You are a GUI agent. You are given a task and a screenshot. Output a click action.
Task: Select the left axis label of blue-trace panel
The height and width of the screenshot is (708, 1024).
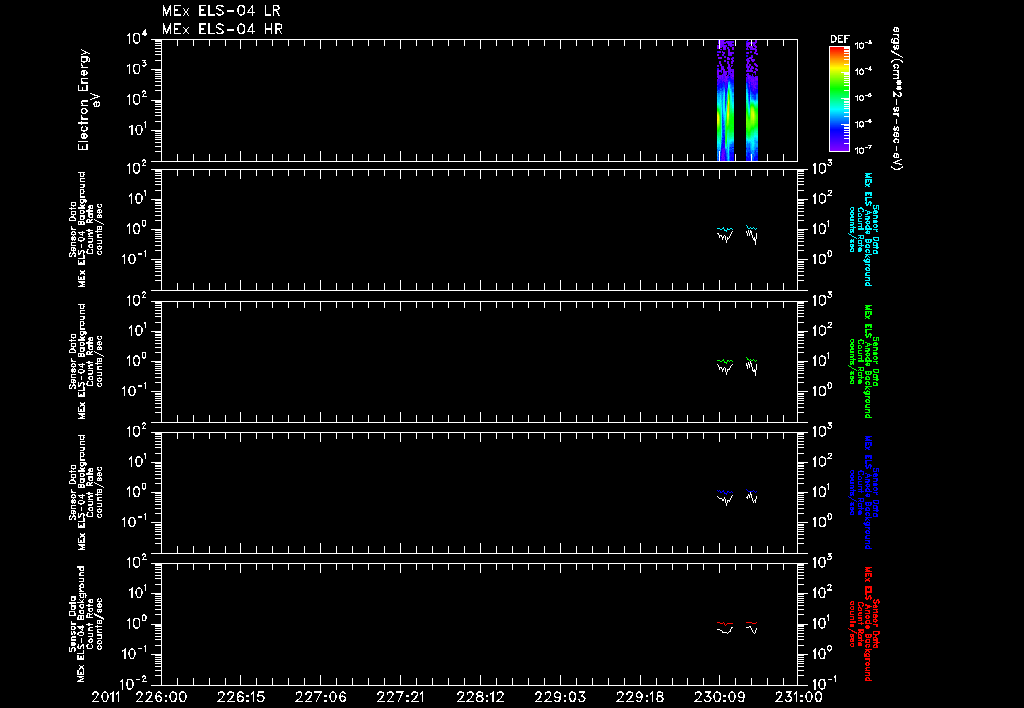pyautogui.click(x=87, y=492)
